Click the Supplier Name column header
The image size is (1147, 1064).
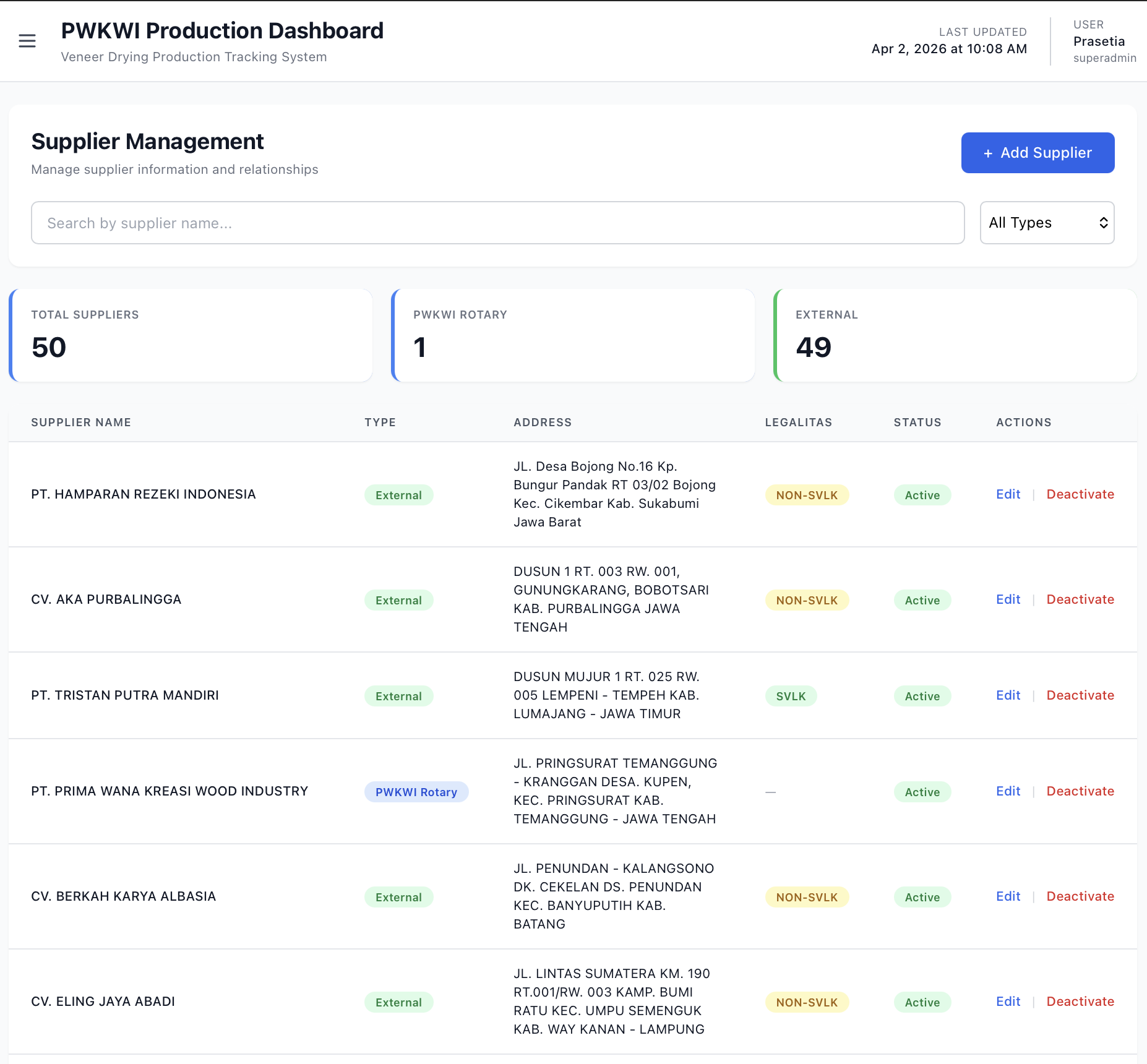coord(81,423)
